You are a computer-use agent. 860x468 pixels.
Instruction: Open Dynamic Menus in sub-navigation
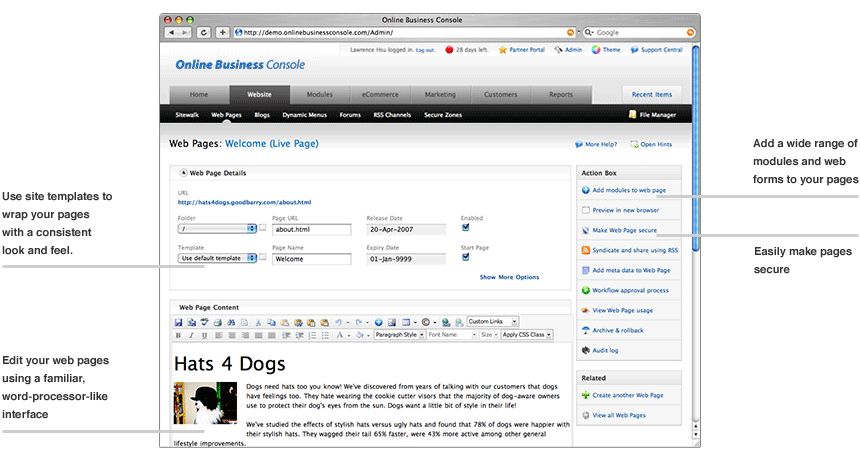coord(305,115)
